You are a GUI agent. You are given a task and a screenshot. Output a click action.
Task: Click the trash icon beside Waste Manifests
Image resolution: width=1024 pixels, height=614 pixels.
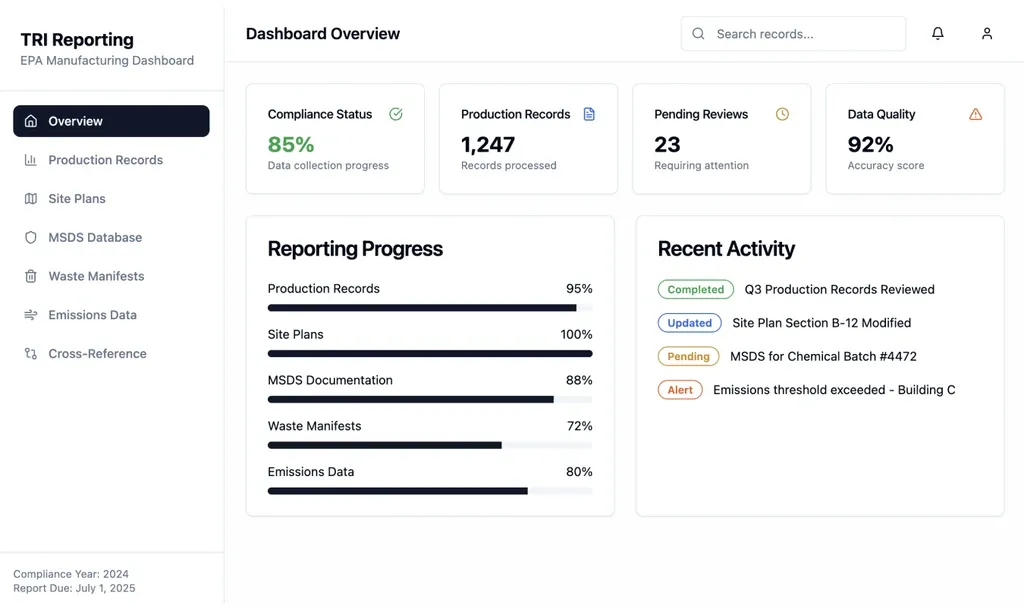(31, 276)
